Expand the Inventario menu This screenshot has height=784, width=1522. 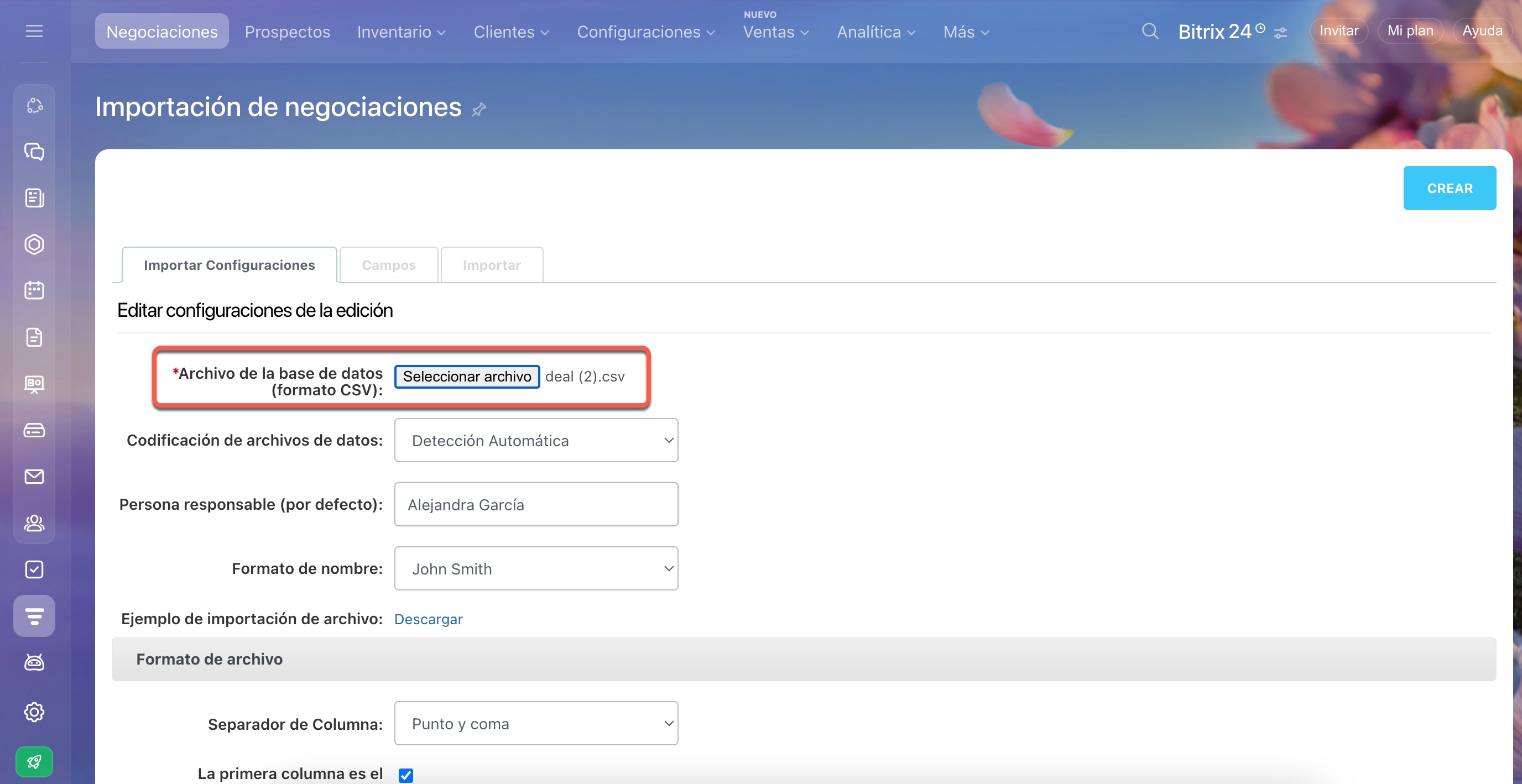[402, 32]
